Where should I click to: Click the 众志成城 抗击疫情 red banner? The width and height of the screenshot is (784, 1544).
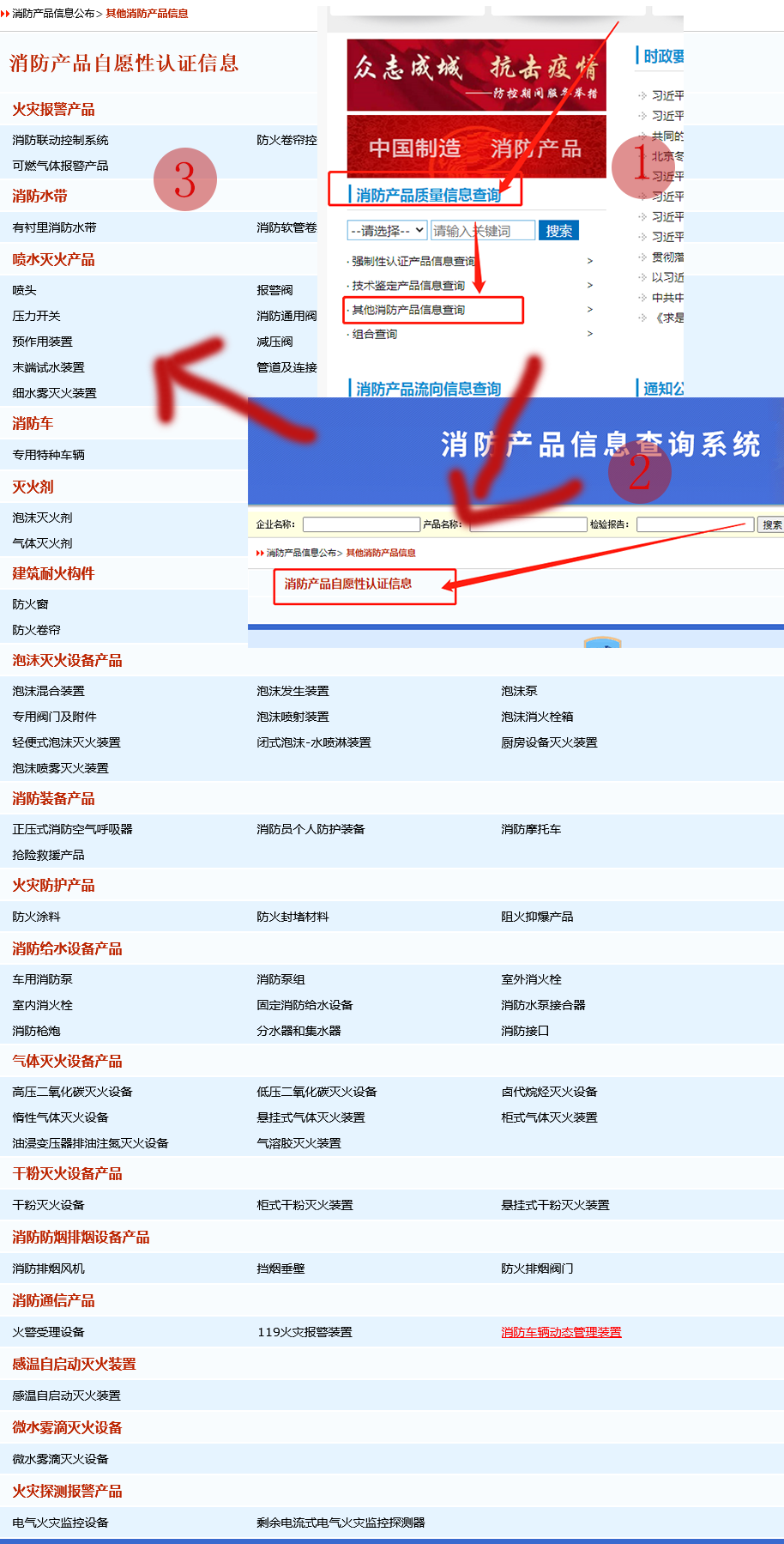(476, 75)
